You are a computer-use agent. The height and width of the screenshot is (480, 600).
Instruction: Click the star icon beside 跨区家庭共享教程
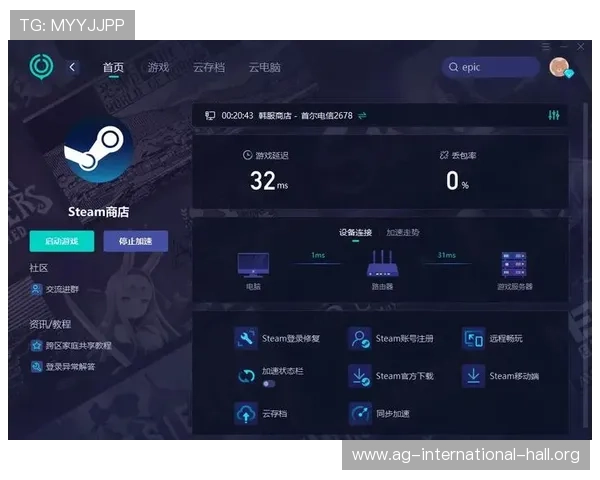[x=36, y=346]
